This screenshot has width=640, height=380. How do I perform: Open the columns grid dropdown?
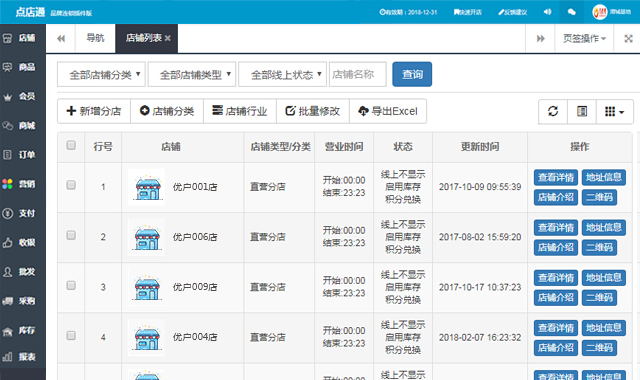[x=615, y=111]
